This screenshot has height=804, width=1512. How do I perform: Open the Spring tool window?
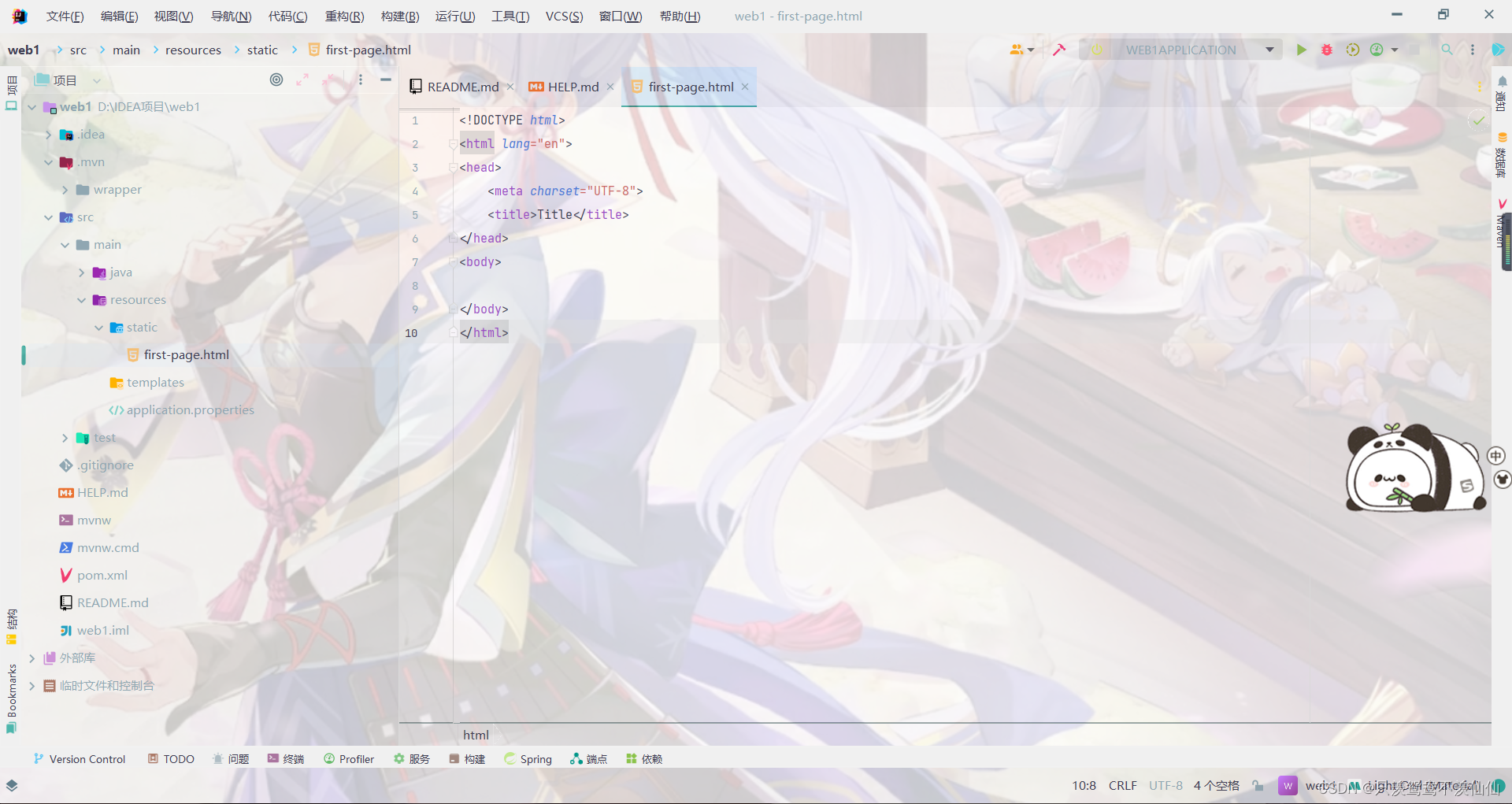click(528, 759)
